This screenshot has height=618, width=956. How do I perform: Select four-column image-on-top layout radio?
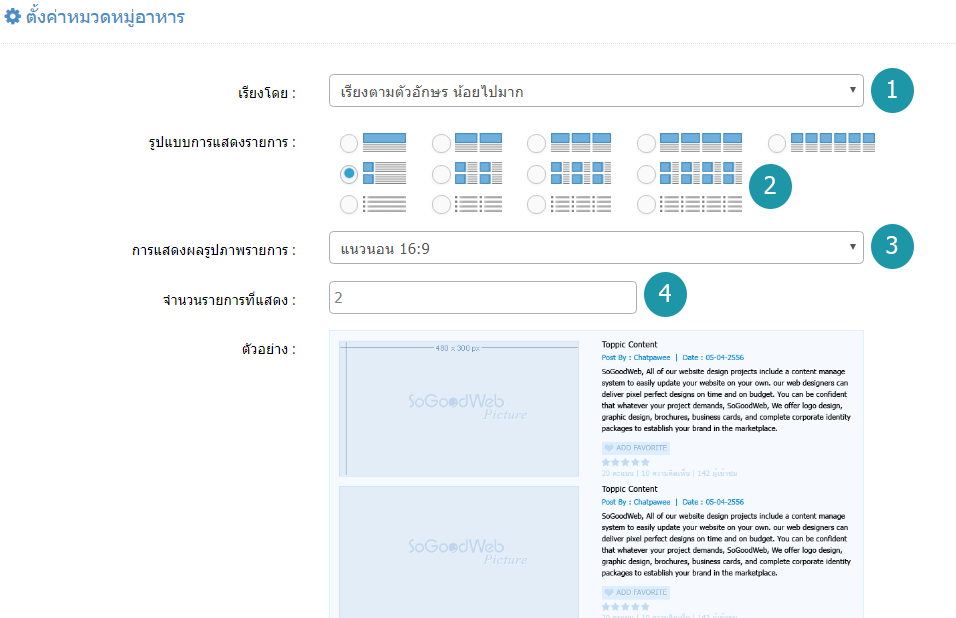coord(646,144)
